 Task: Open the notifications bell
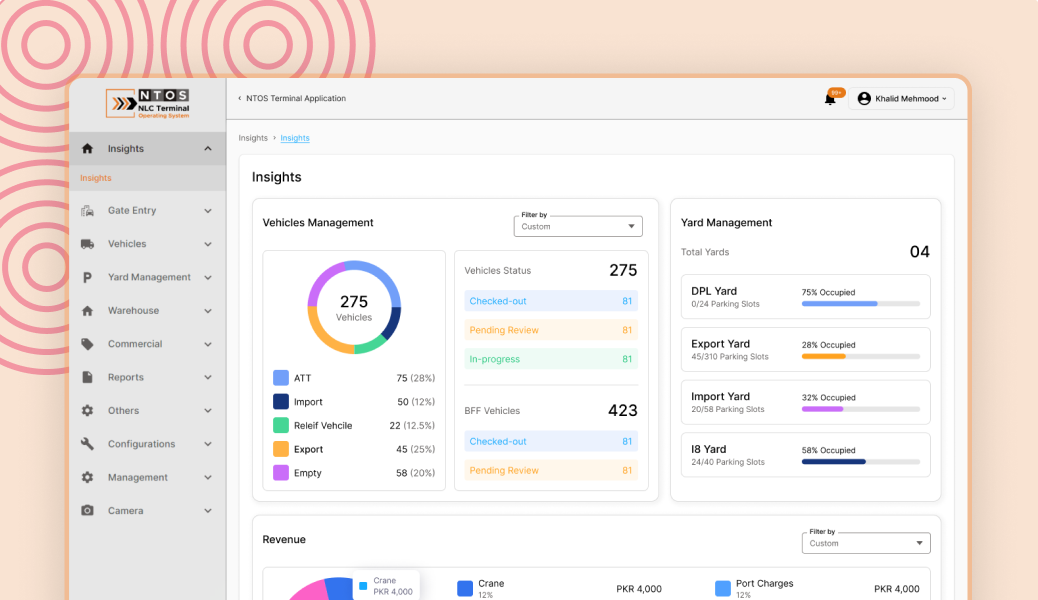[x=829, y=99]
